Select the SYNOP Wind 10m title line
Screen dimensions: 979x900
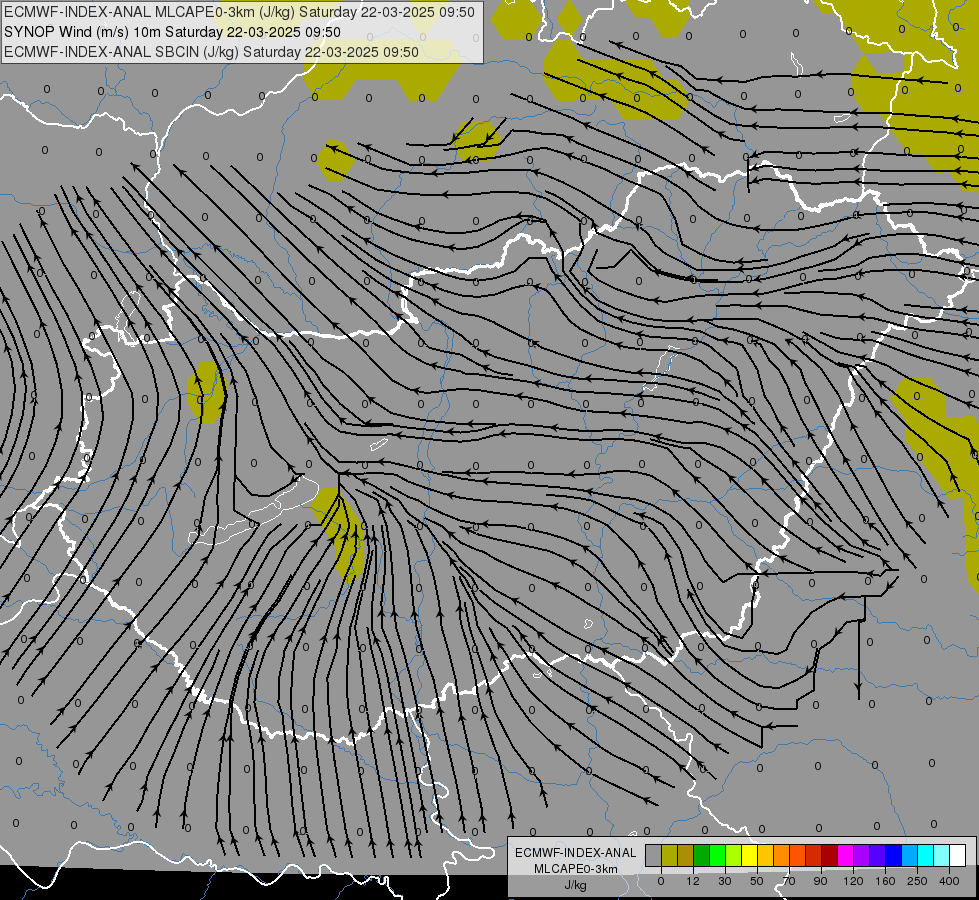(x=172, y=32)
